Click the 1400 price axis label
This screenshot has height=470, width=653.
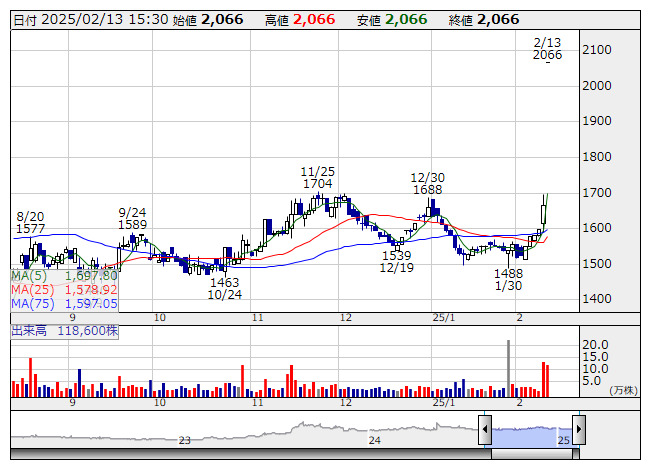(x=597, y=298)
